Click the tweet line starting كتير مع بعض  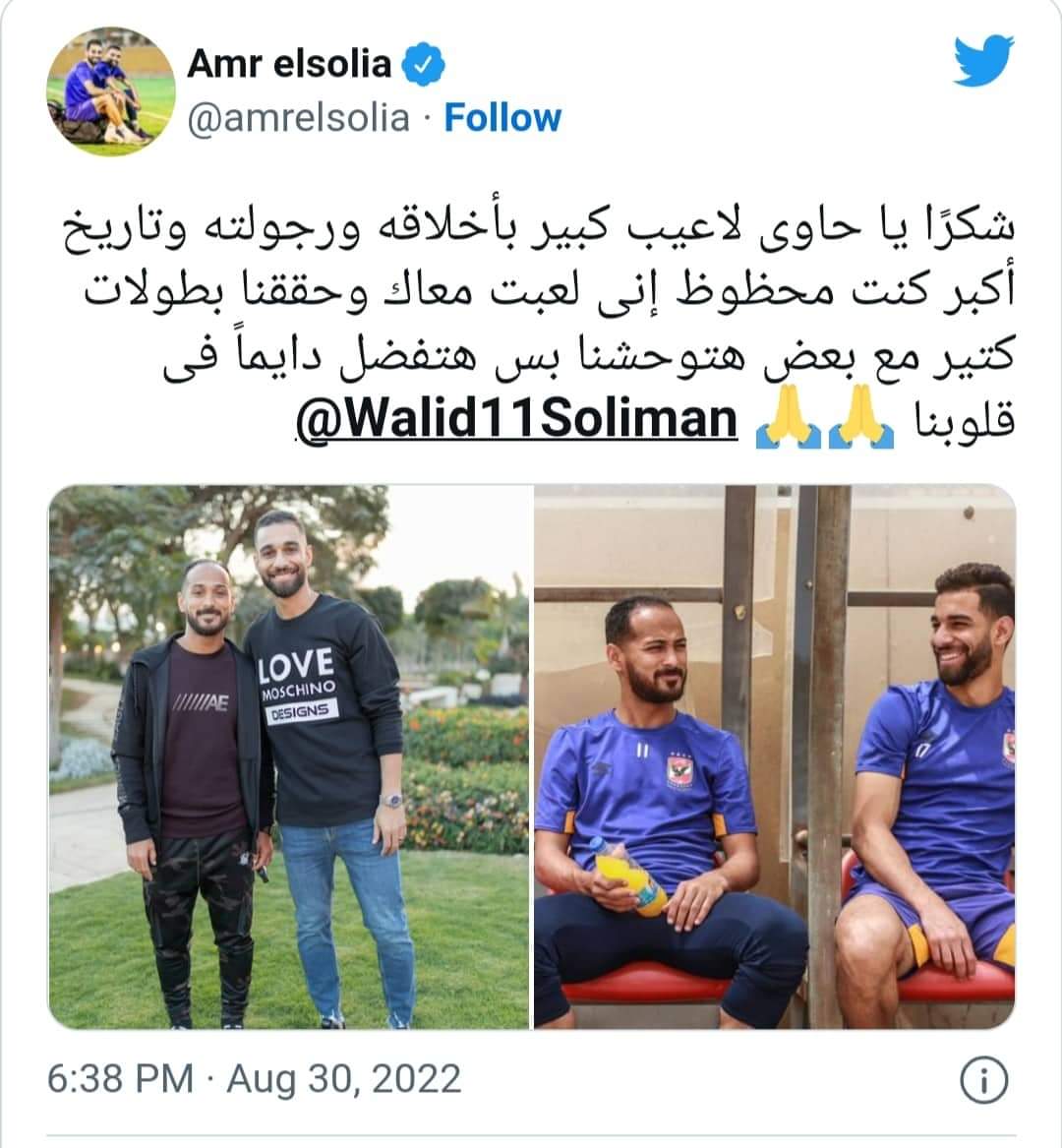click(589, 354)
